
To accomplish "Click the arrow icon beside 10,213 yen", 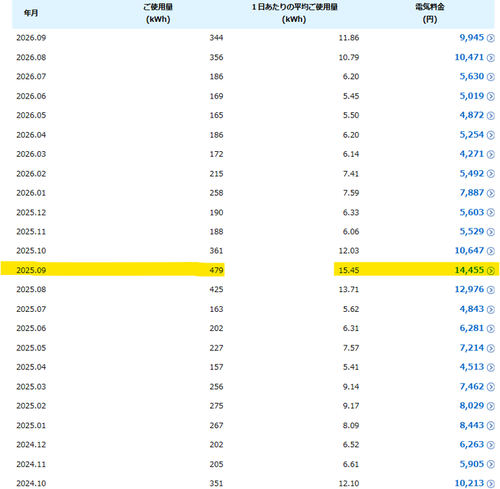I will (490, 484).
